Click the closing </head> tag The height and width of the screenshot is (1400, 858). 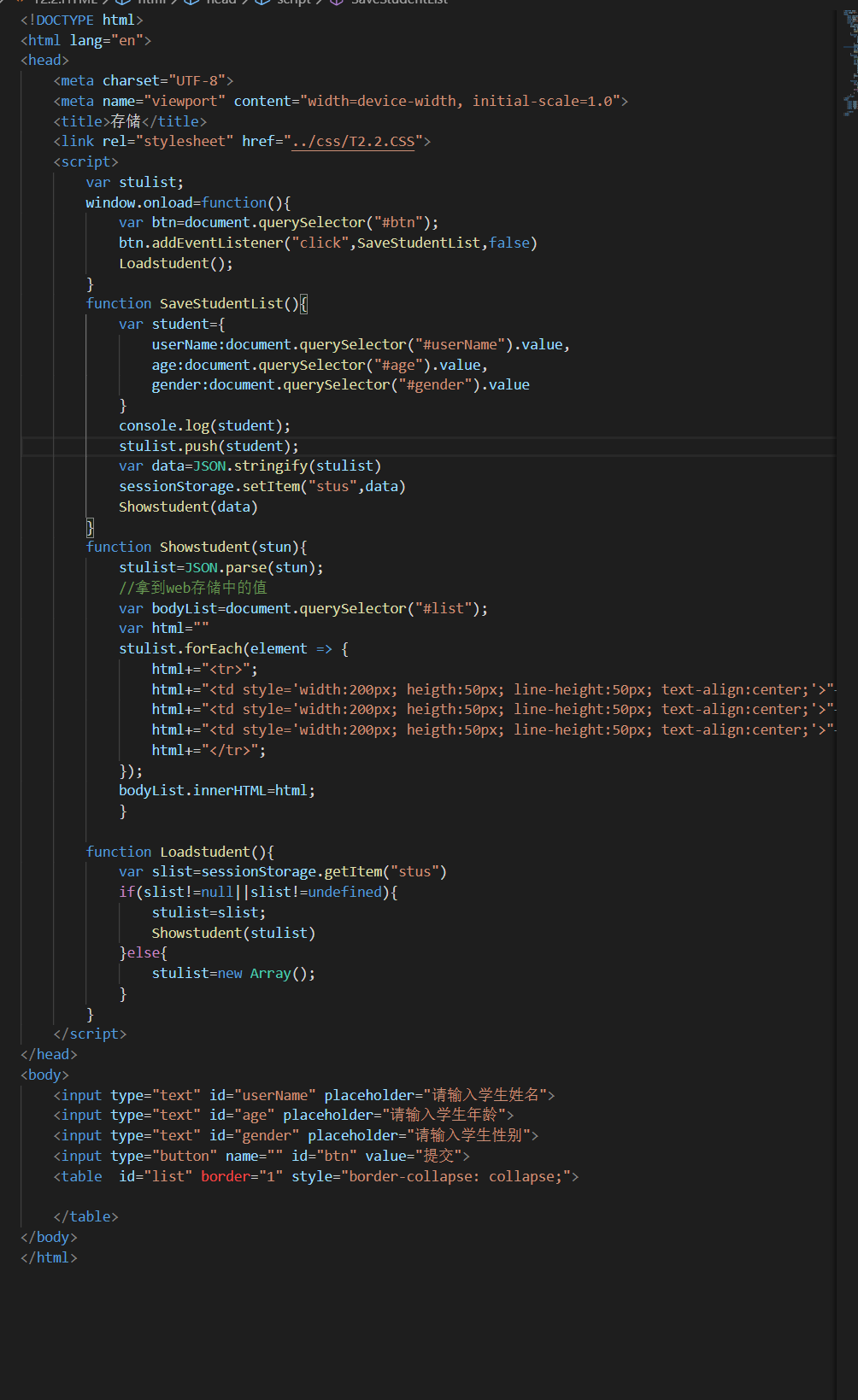pyautogui.click(x=49, y=1054)
